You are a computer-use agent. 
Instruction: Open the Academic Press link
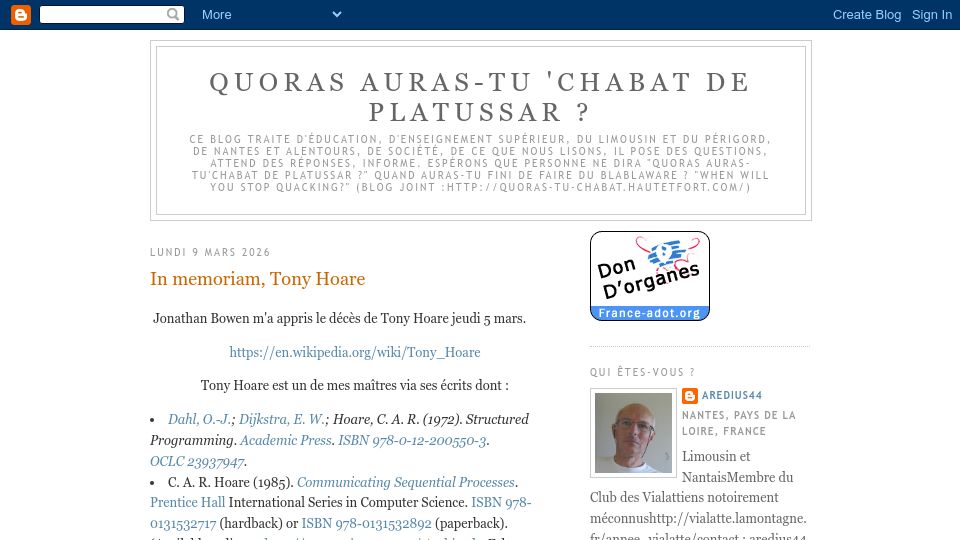tap(285, 440)
